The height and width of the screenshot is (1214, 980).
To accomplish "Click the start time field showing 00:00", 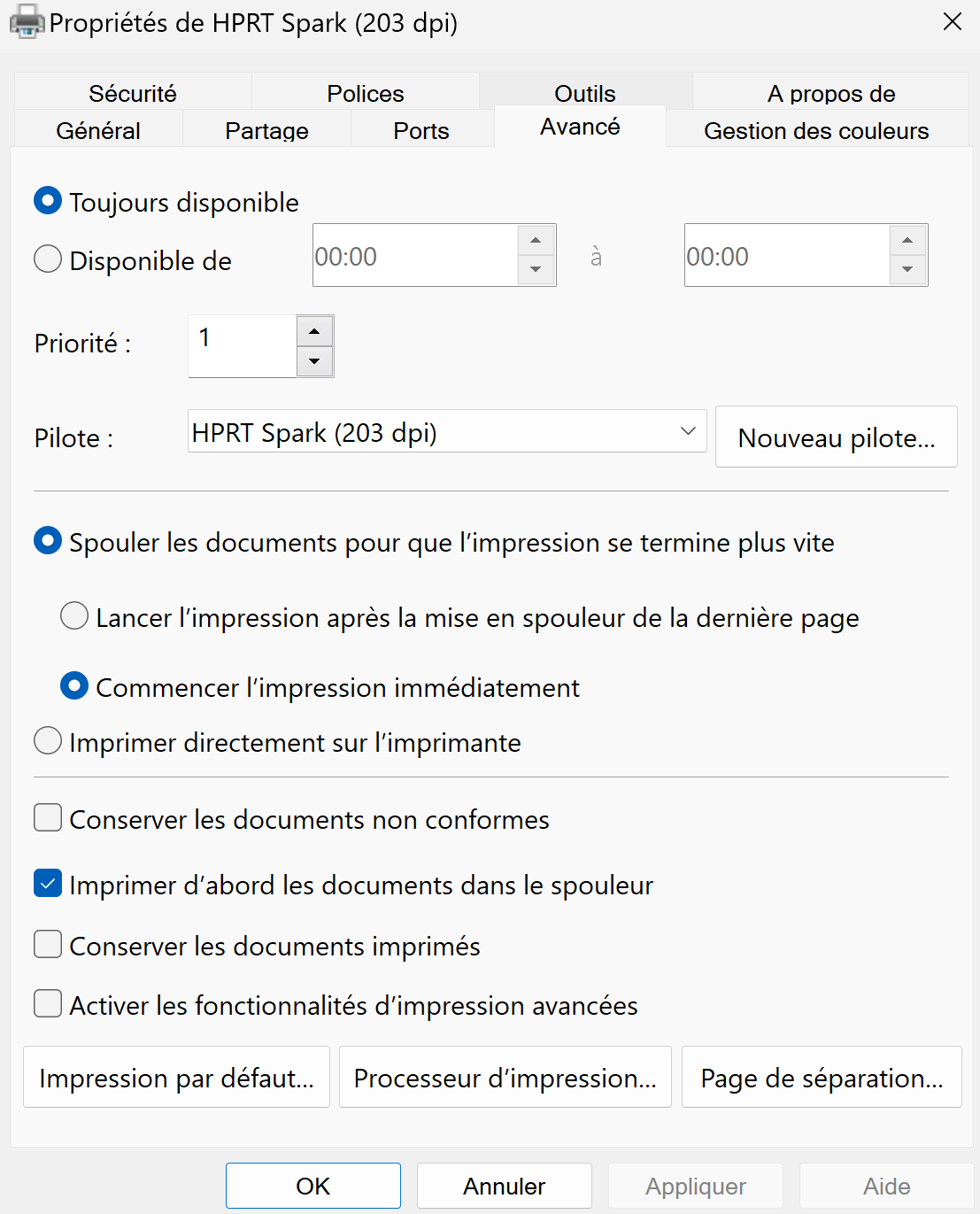I will click(414, 256).
